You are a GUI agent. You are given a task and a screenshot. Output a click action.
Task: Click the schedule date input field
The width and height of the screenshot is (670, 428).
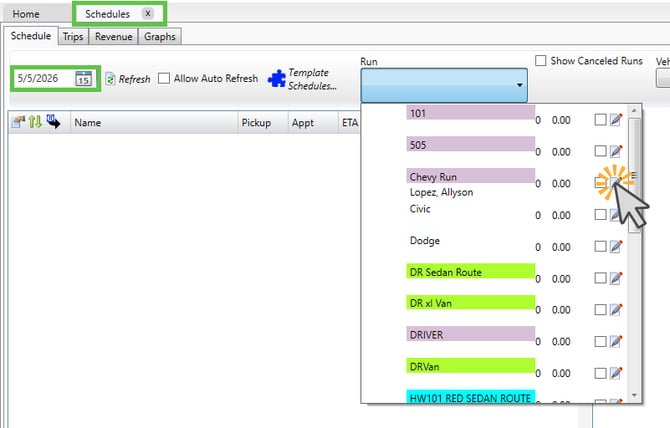pos(44,79)
